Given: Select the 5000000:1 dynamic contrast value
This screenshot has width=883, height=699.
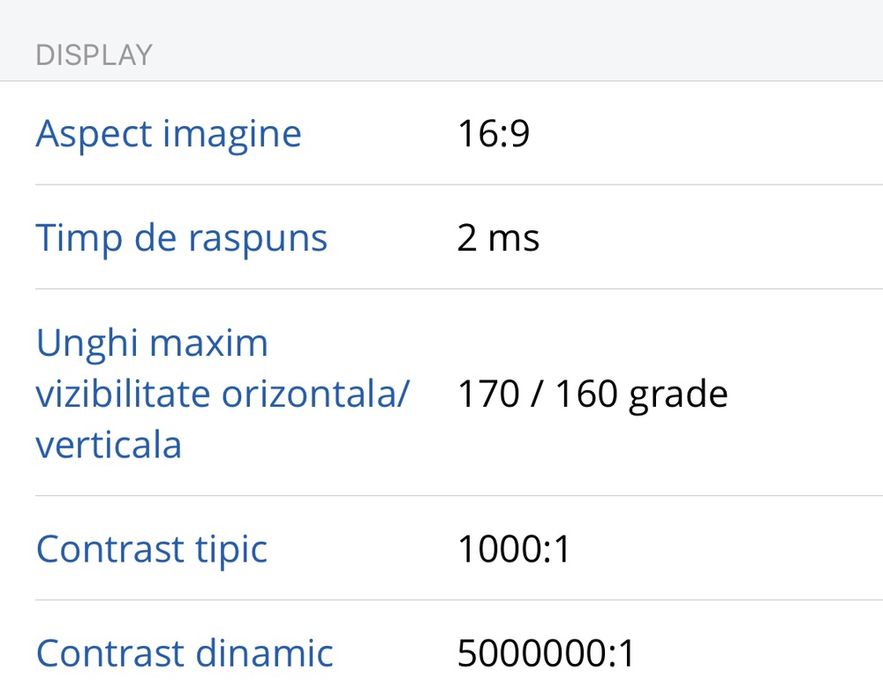Looking at the screenshot, I should tap(545, 654).
